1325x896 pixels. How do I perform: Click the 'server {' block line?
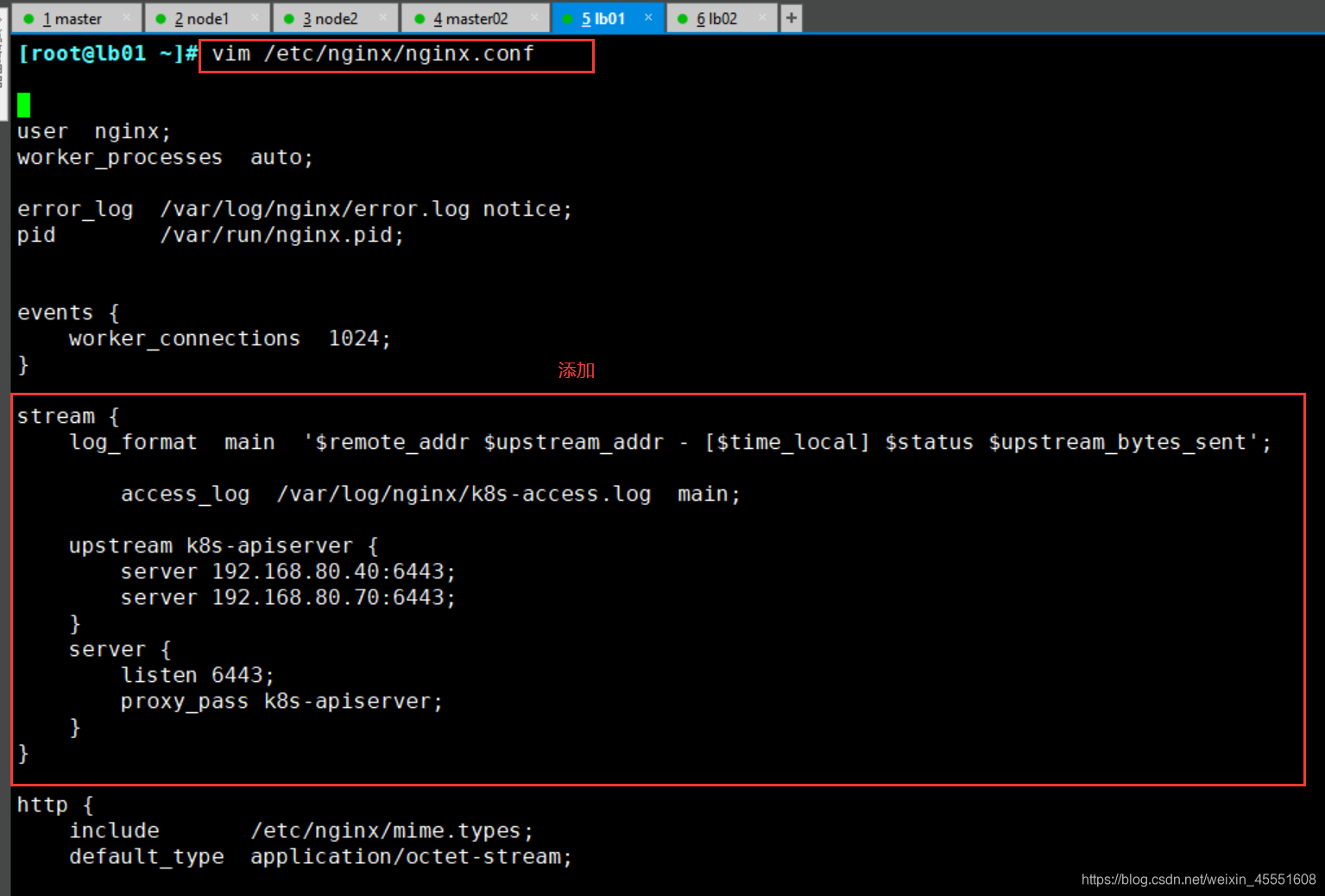(120, 650)
